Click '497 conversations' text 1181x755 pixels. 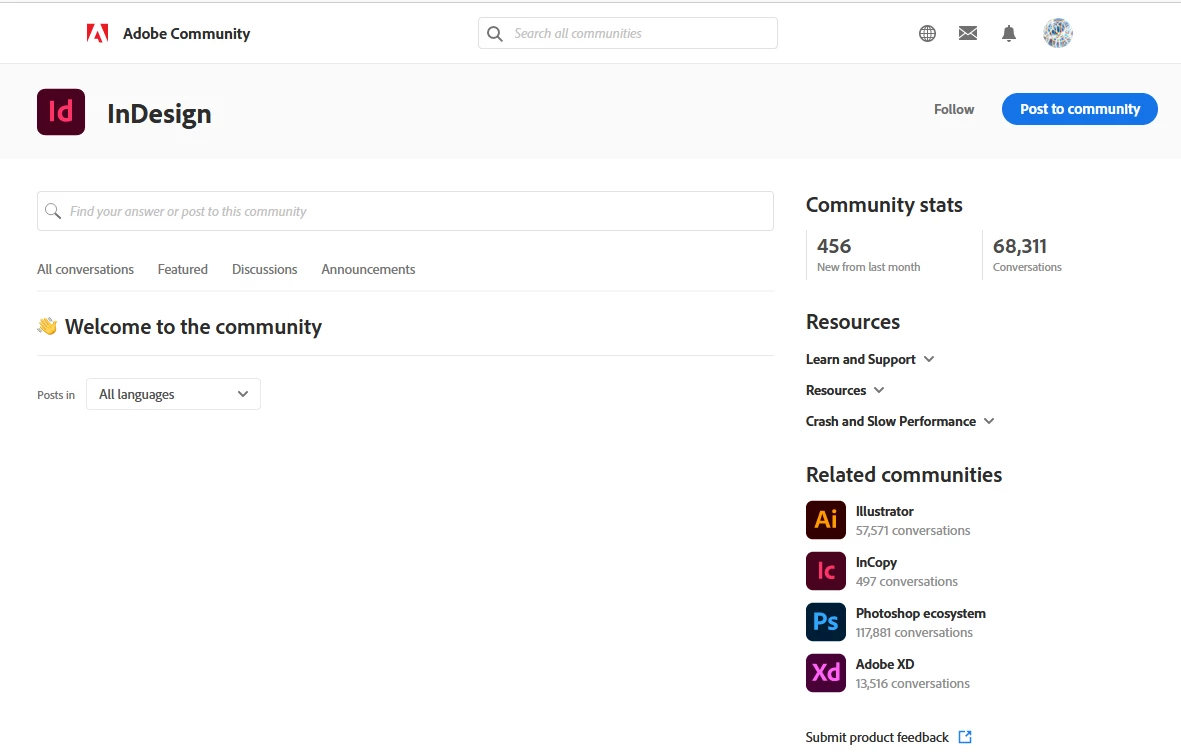(x=907, y=582)
